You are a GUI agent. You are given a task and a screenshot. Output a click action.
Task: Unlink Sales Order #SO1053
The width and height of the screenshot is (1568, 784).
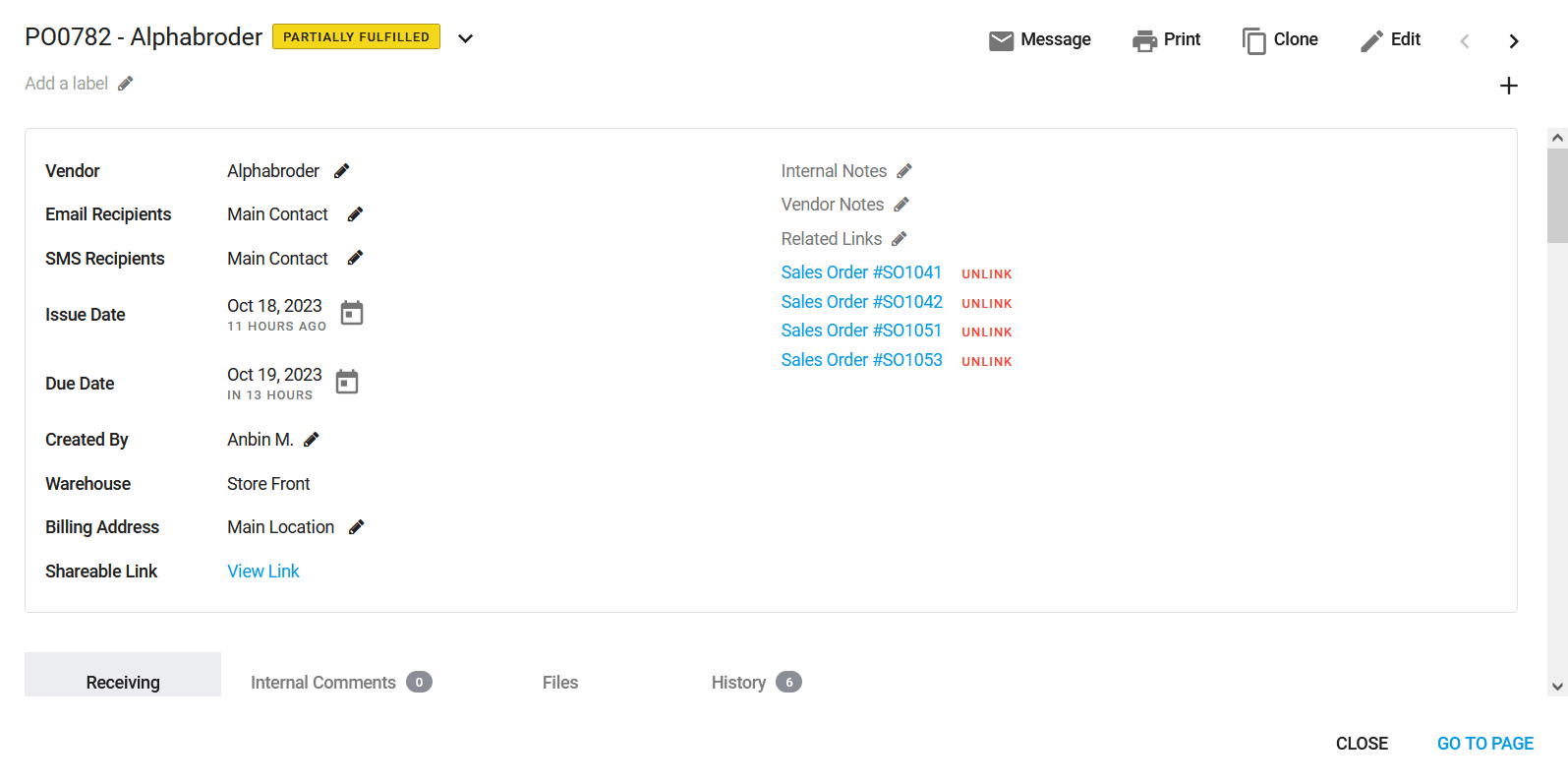pos(986,361)
